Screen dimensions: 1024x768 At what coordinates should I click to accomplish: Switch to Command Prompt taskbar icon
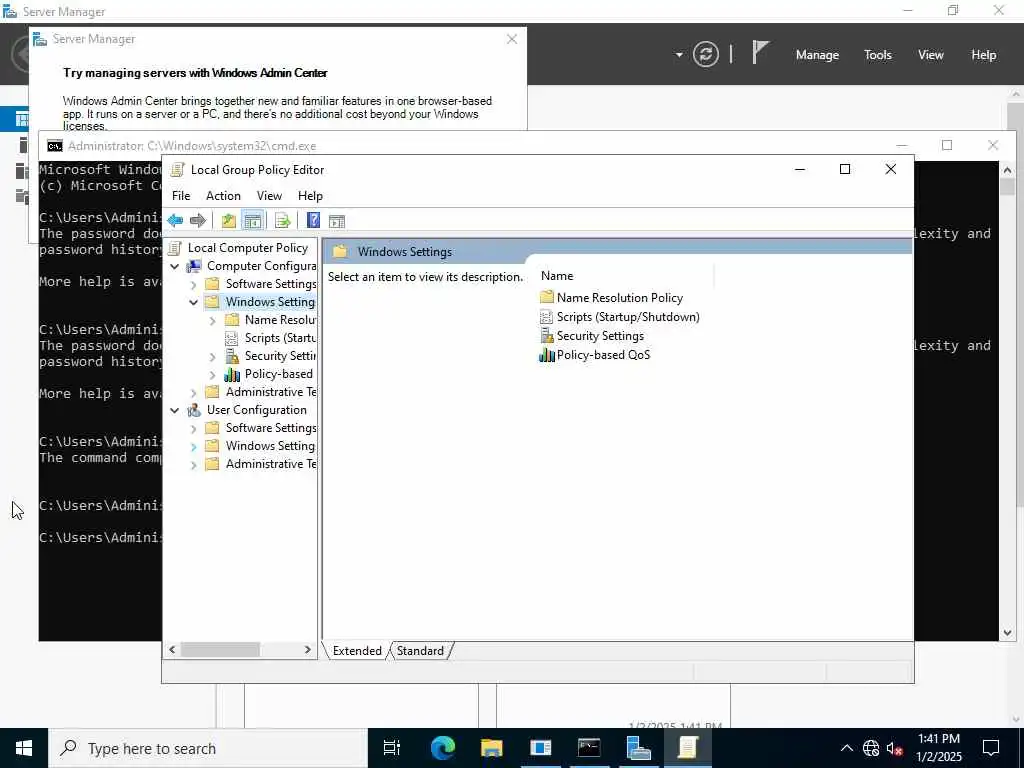click(x=589, y=748)
